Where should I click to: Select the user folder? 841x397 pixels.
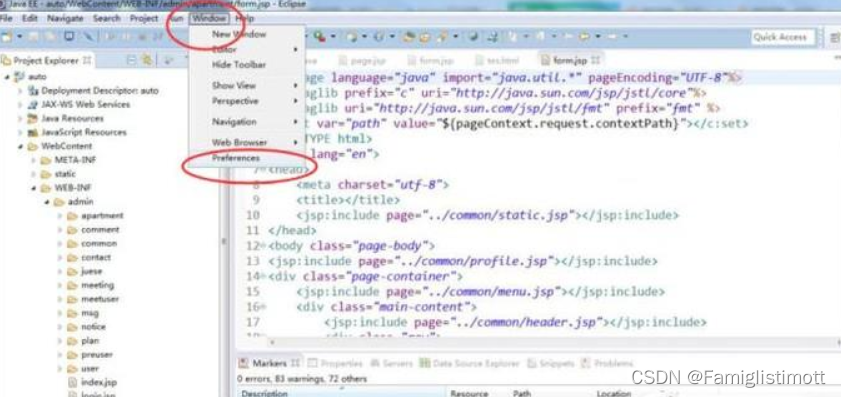point(90,369)
